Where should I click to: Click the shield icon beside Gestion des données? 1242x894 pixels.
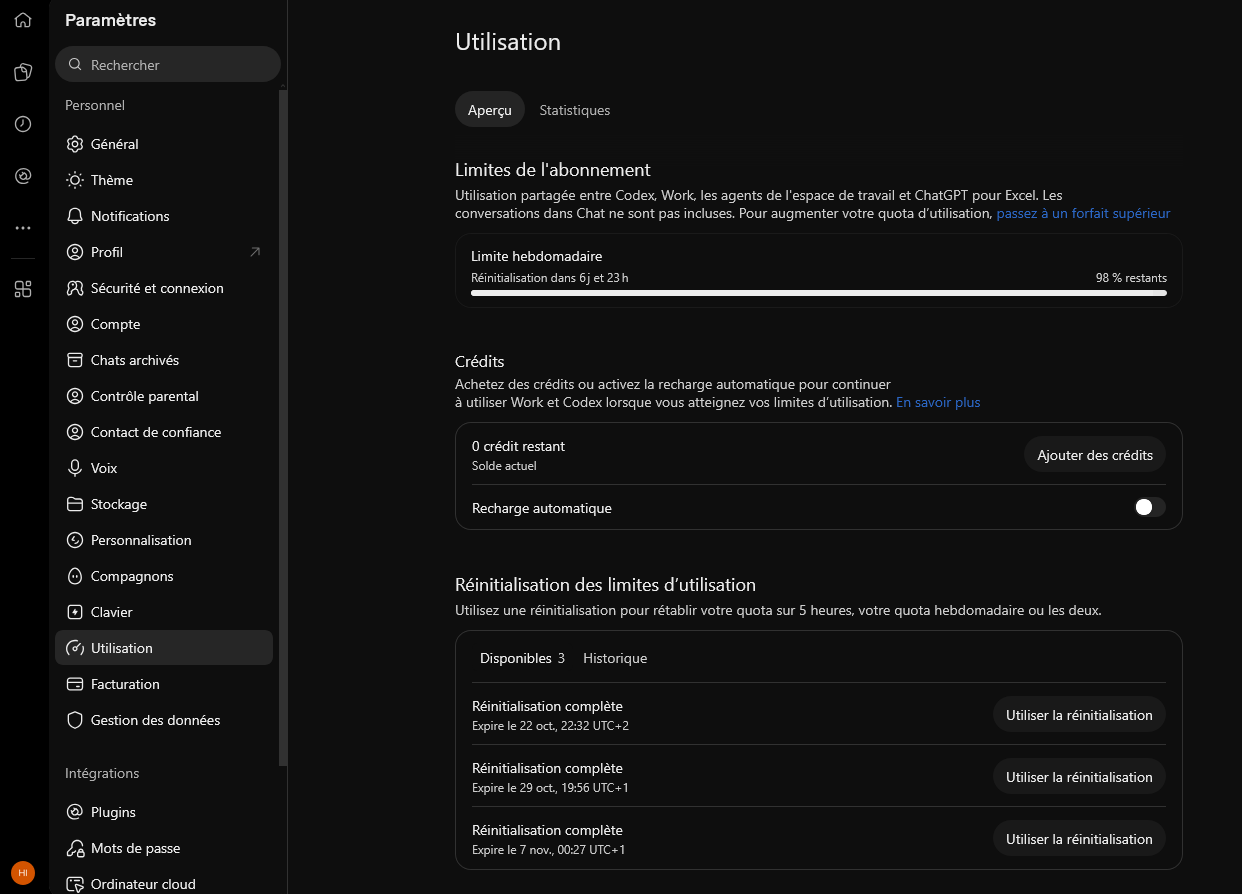pos(75,720)
